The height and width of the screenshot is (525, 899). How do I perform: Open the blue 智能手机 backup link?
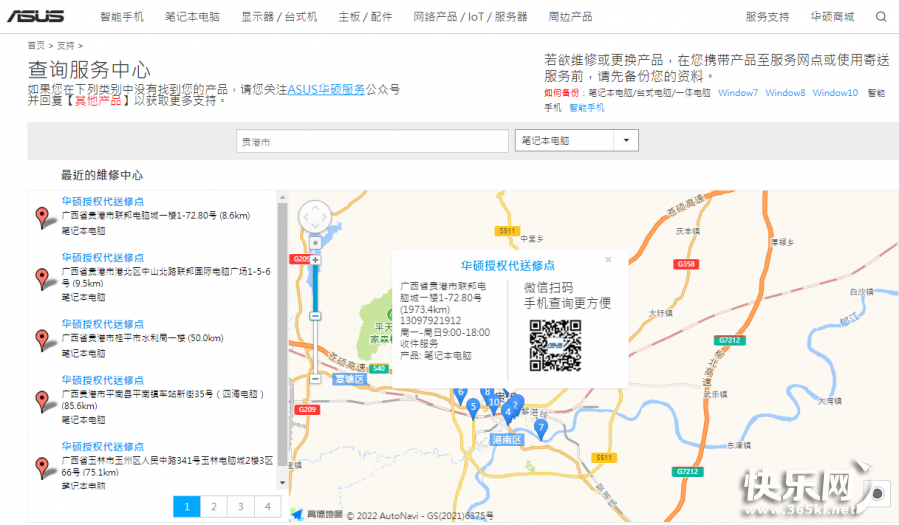click(587, 107)
